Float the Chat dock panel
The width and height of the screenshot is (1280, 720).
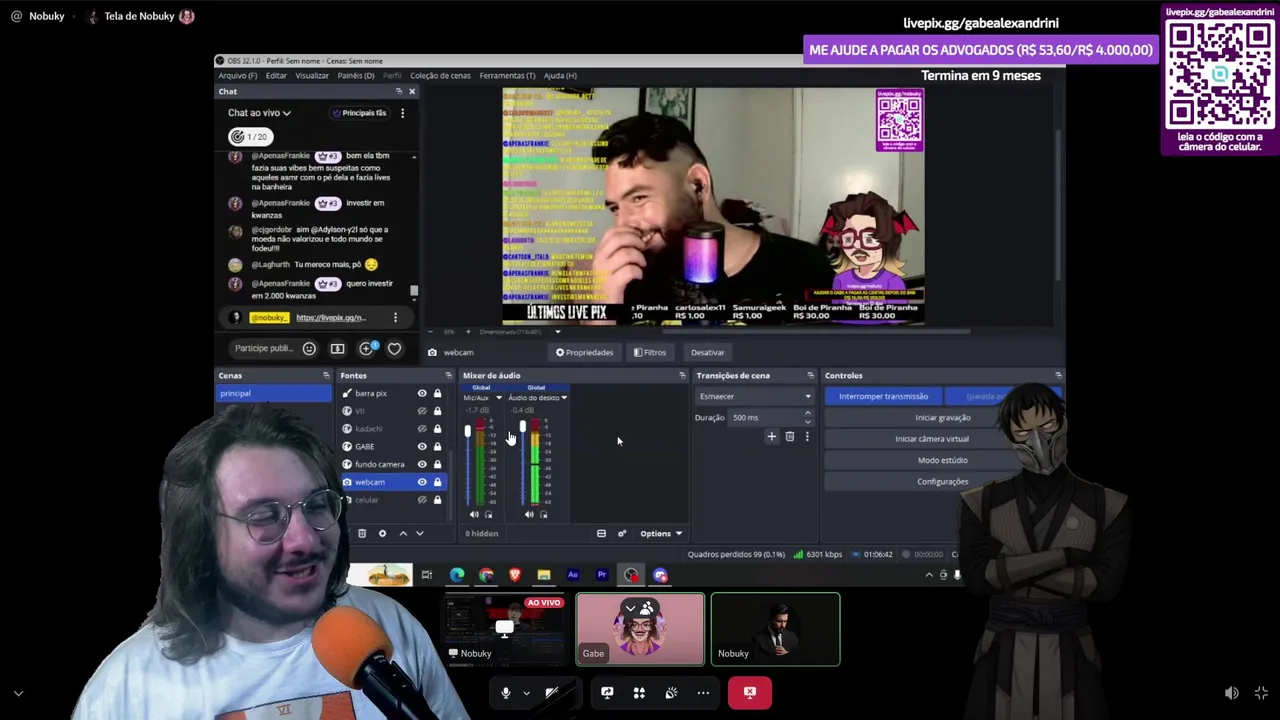point(398,91)
